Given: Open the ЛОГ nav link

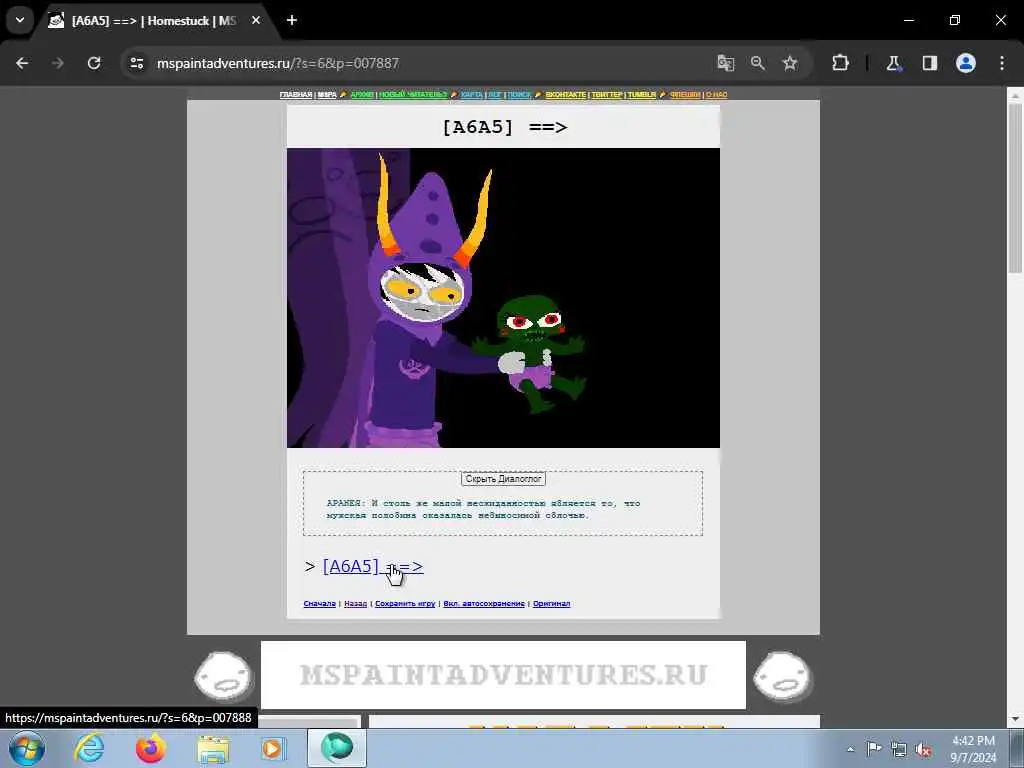Looking at the screenshot, I should pyautogui.click(x=494, y=95).
